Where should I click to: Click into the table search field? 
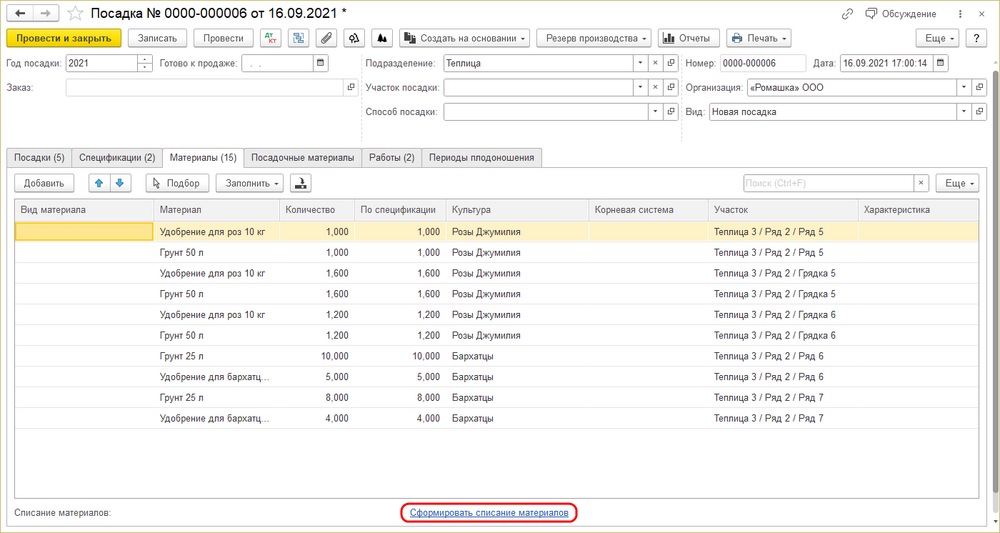tap(828, 183)
